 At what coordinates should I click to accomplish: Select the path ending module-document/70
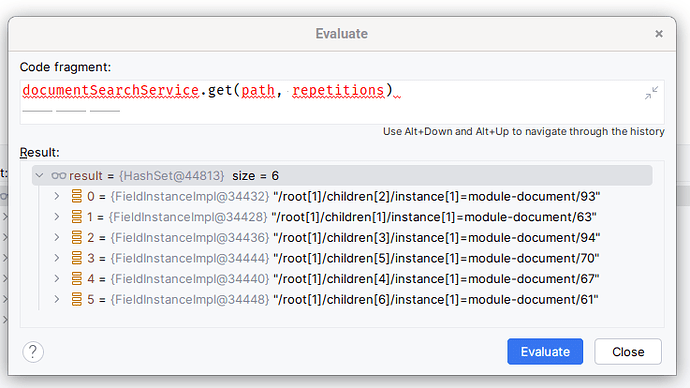[436, 258]
